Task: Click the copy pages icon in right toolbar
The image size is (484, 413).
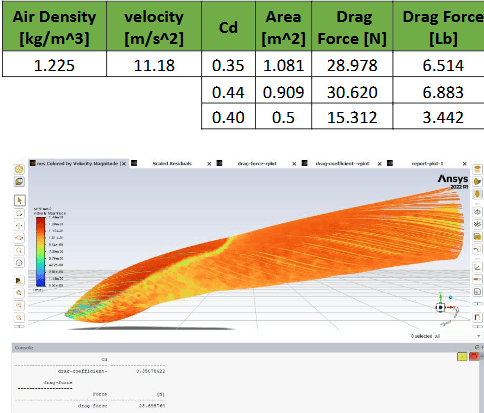Action: (478, 317)
